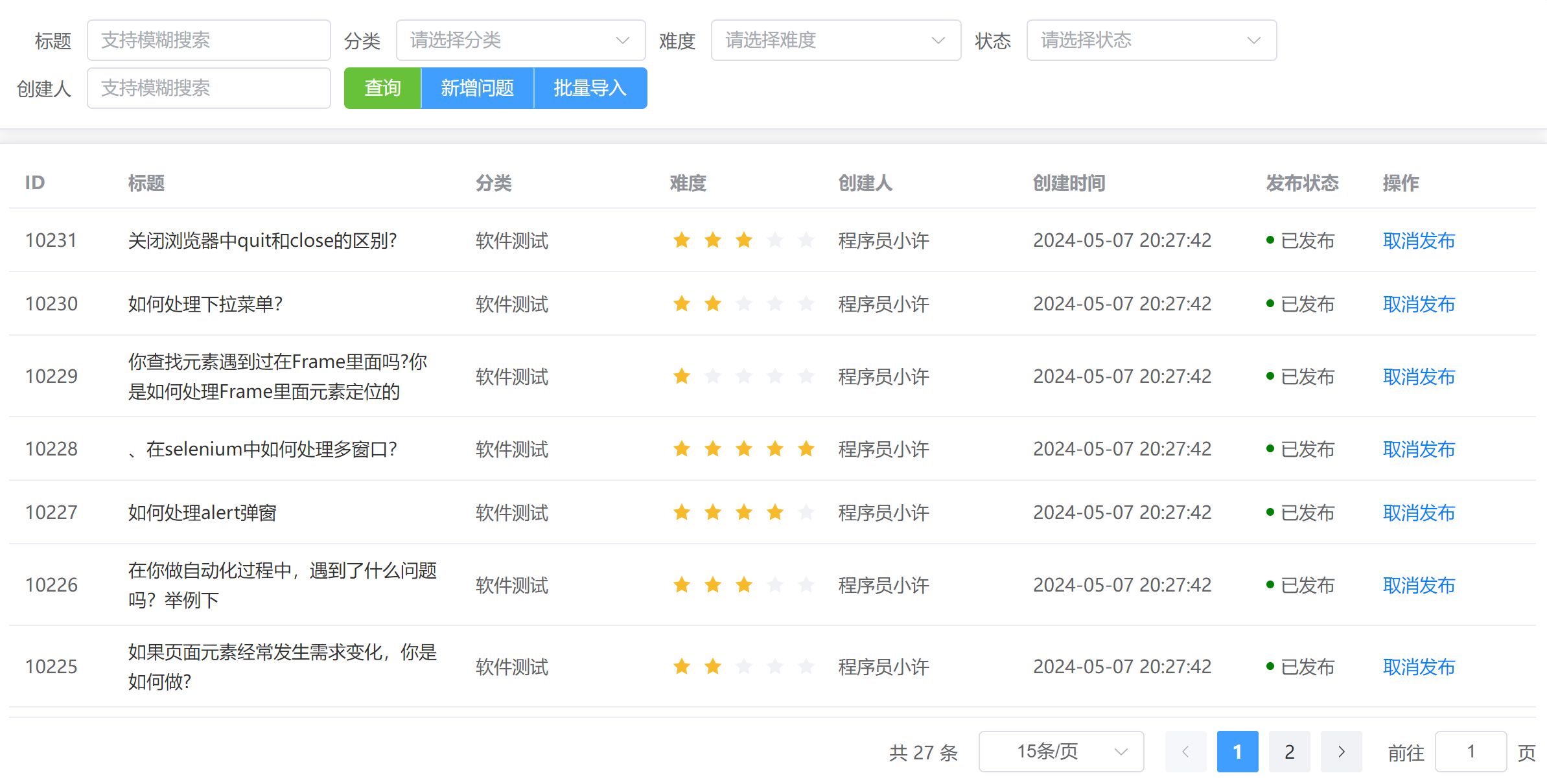Screen dimensions: 1547x784
Task: Focus the 创建人 fuzzy search input
Action: point(209,88)
